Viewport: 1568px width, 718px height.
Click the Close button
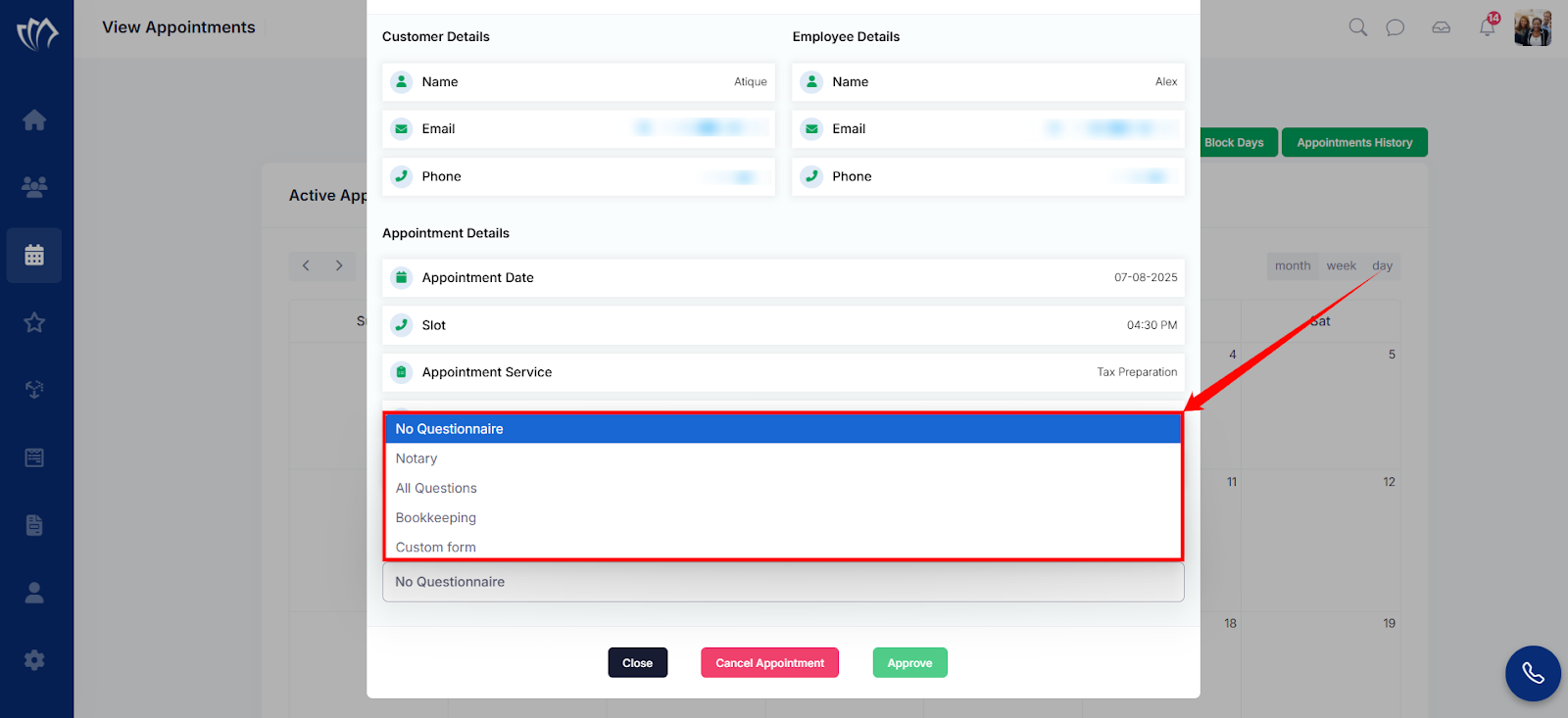[637, 663]
